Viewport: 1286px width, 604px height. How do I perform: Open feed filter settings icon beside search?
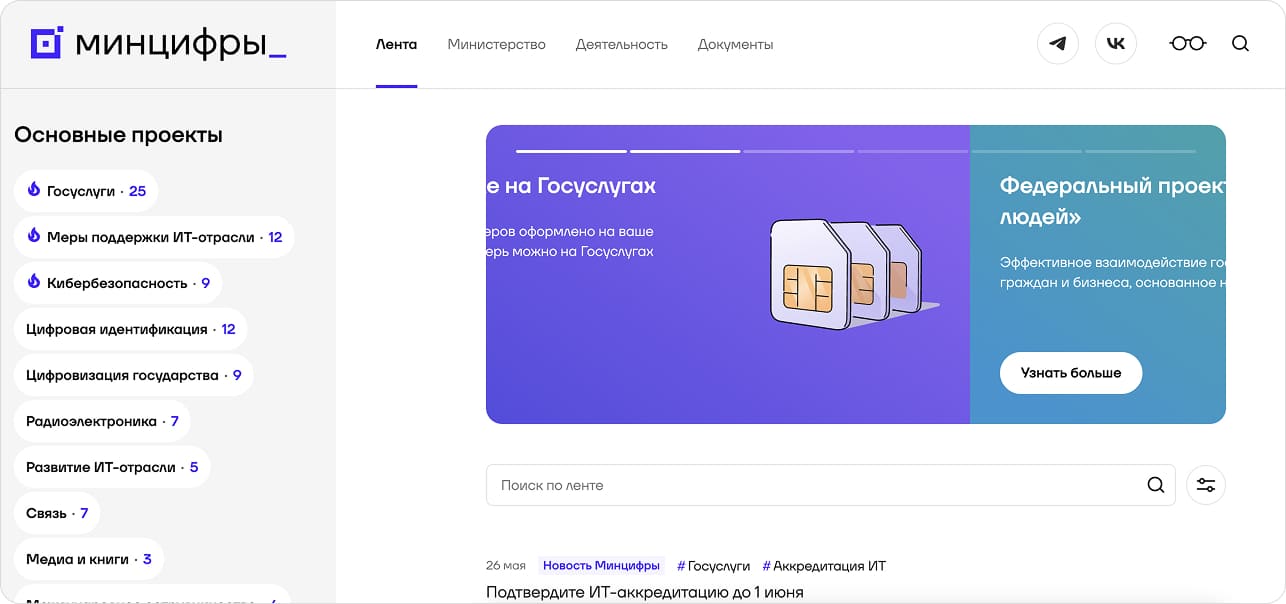coord(1206,485)
